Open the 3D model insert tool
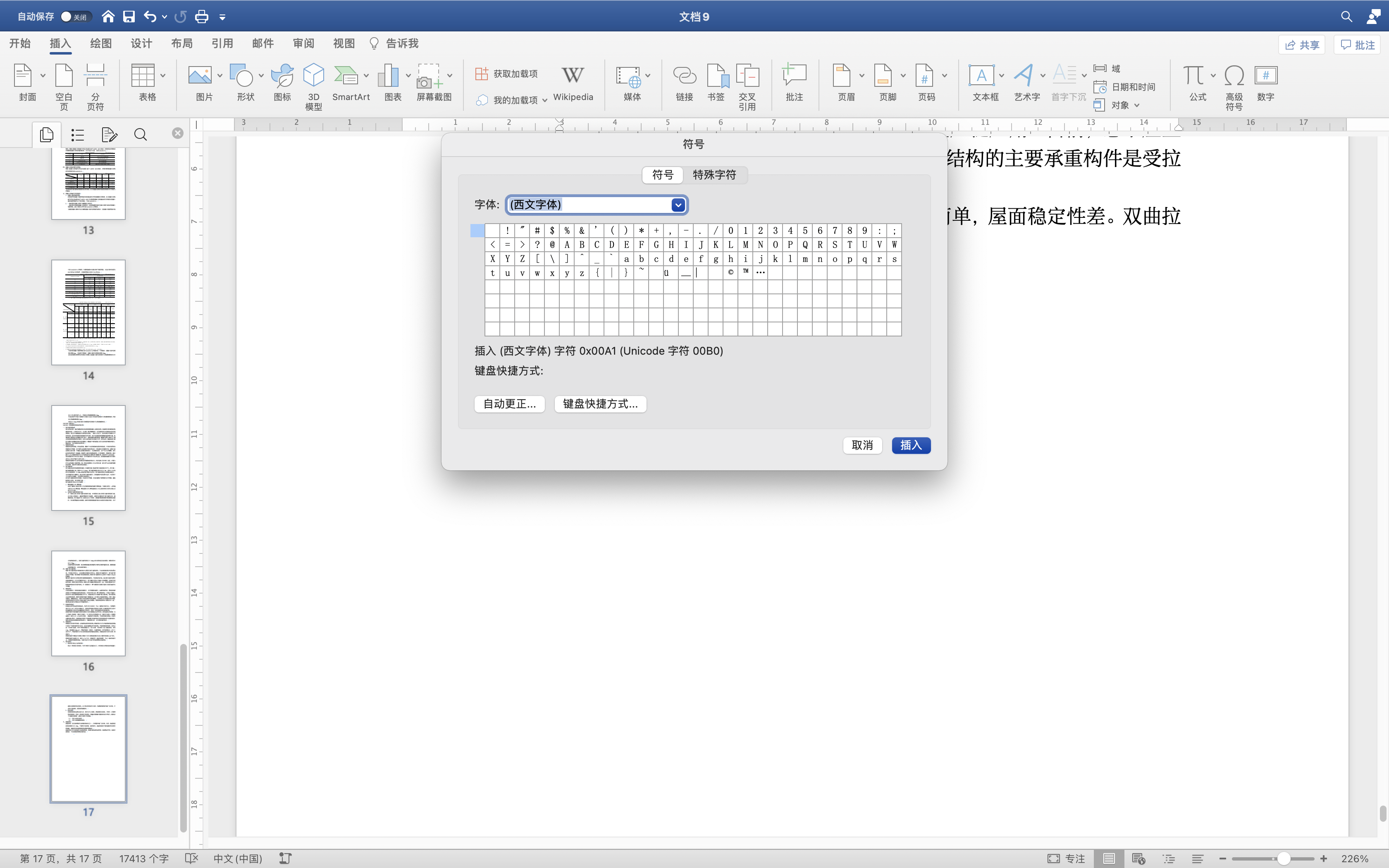 [313, 76]
